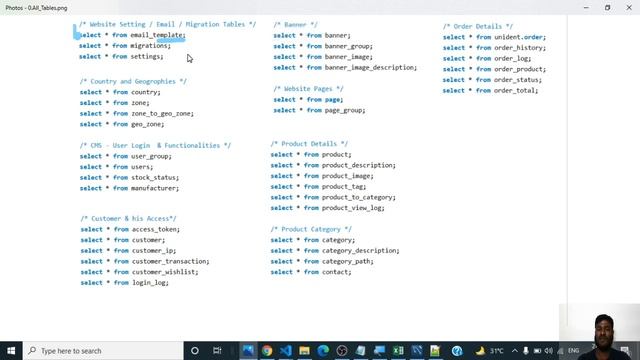
Task: Click the 'order_product' query line
Action: [494, 69]
